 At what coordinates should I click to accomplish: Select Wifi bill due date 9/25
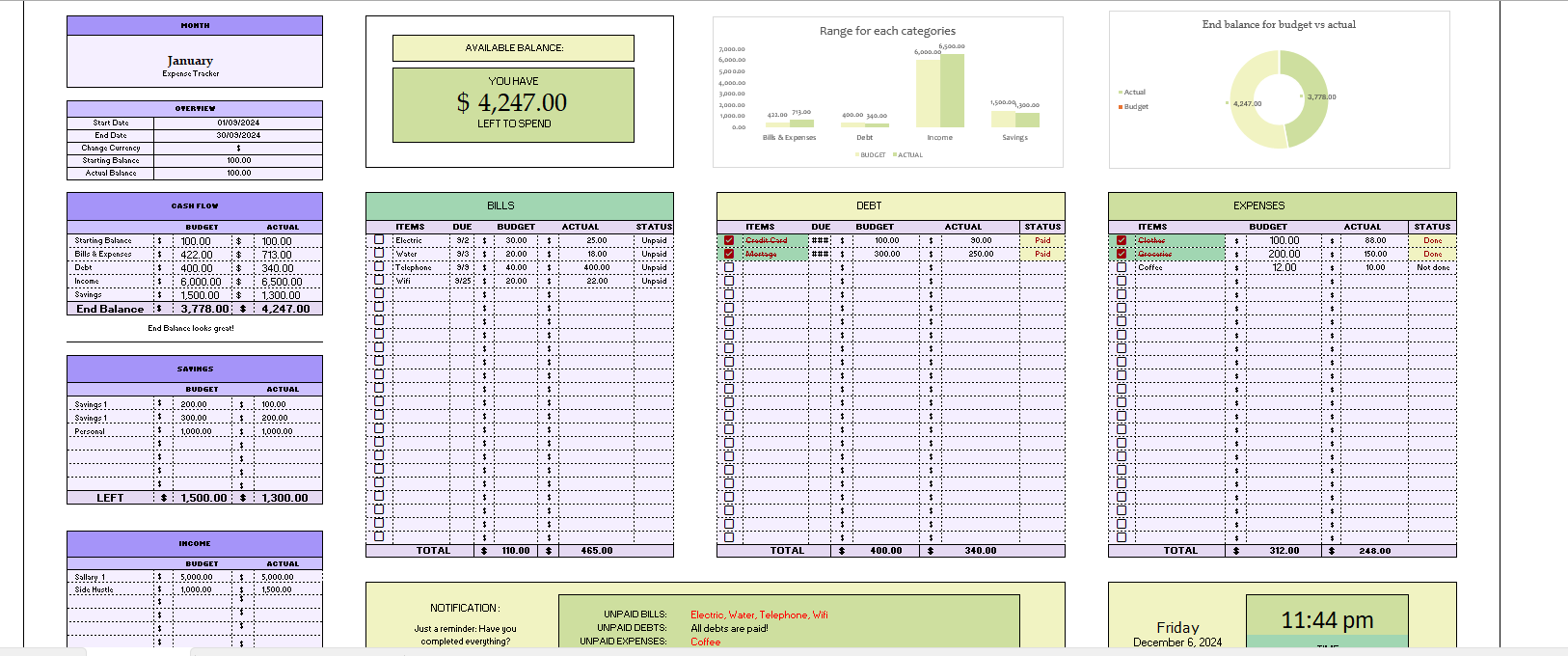(x=463, y=281)
